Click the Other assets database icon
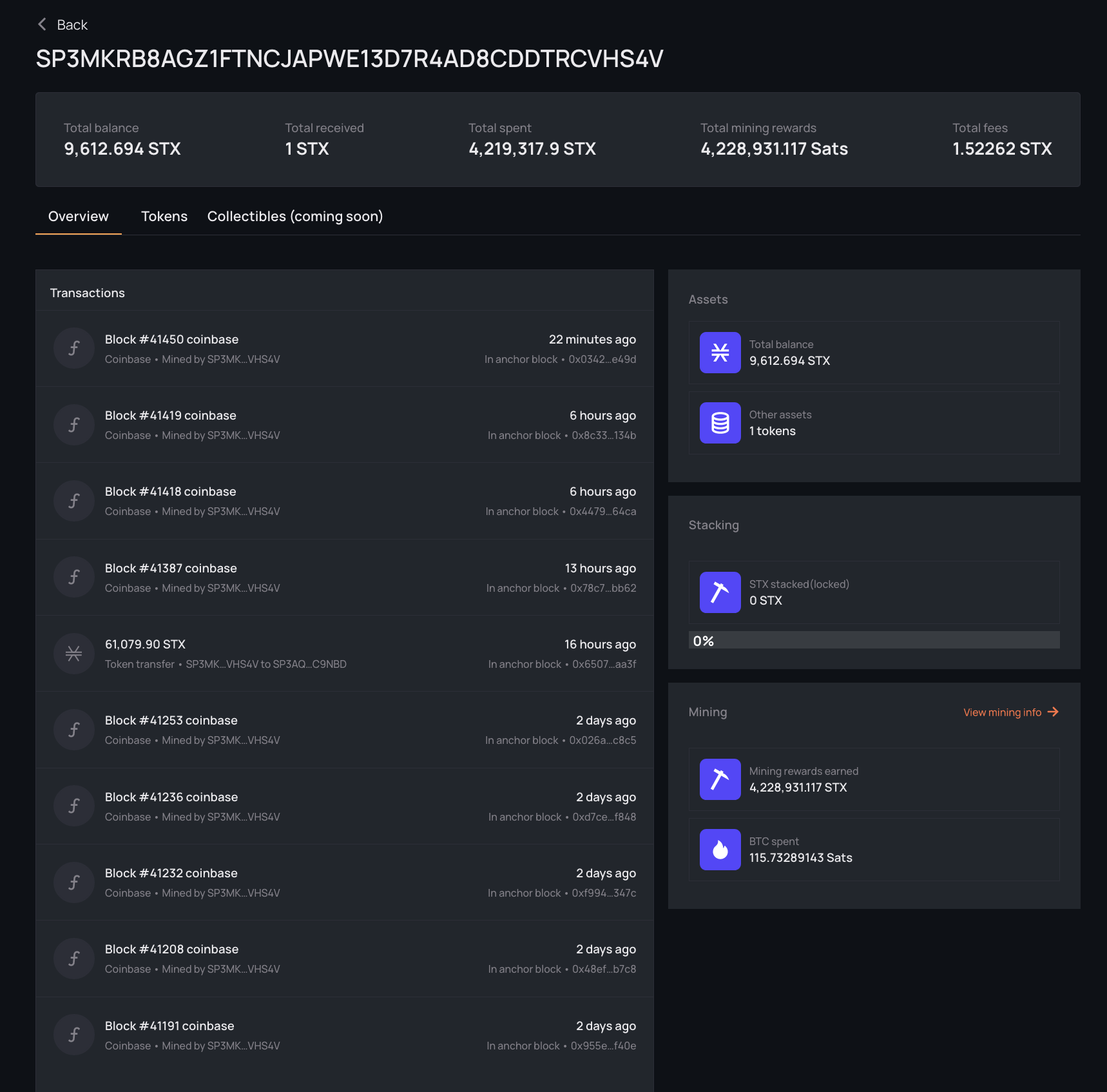This screenshot has height=1092, width=1107. point(720,423)
